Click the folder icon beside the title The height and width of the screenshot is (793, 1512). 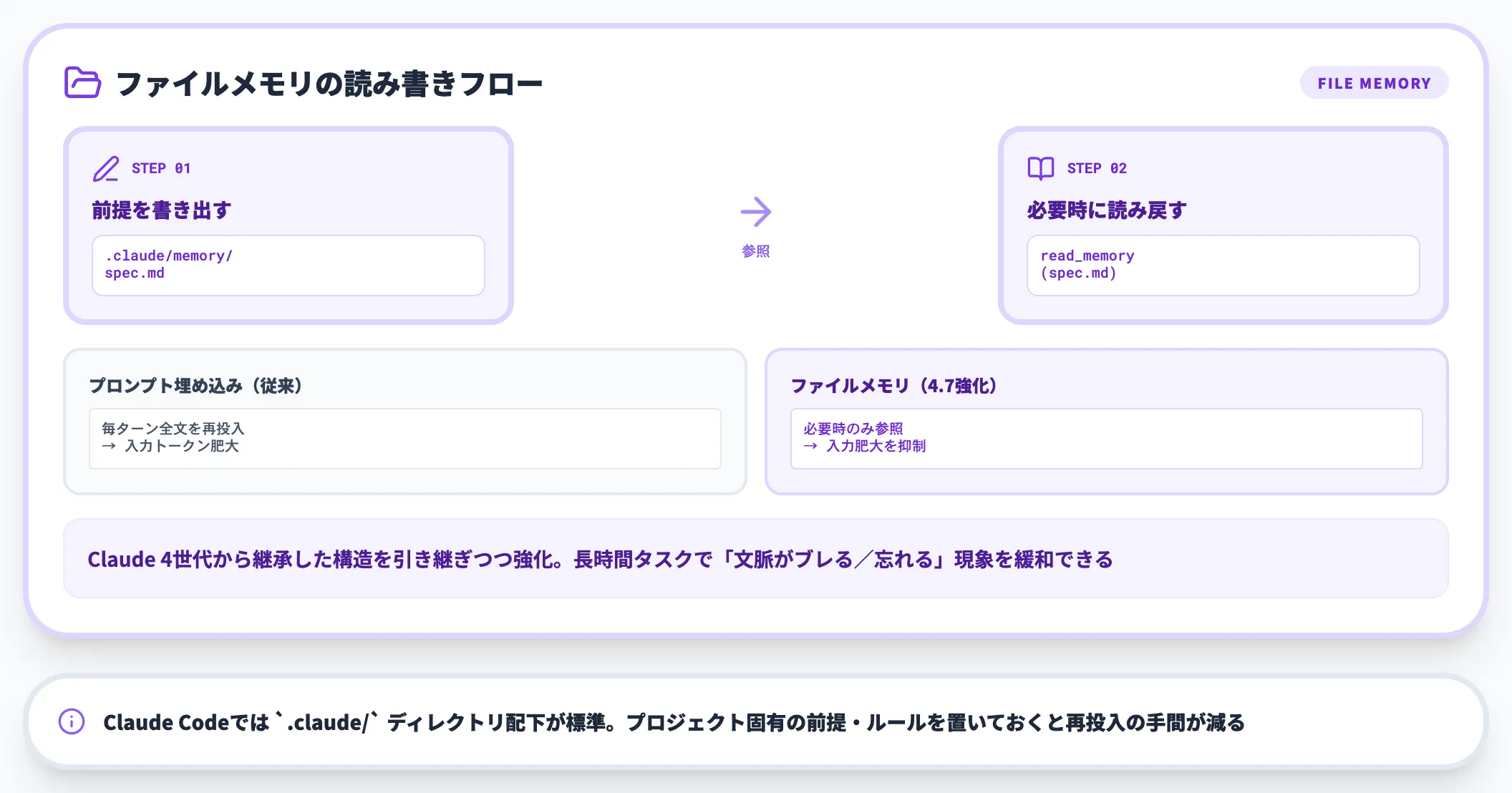click(81, 83)
